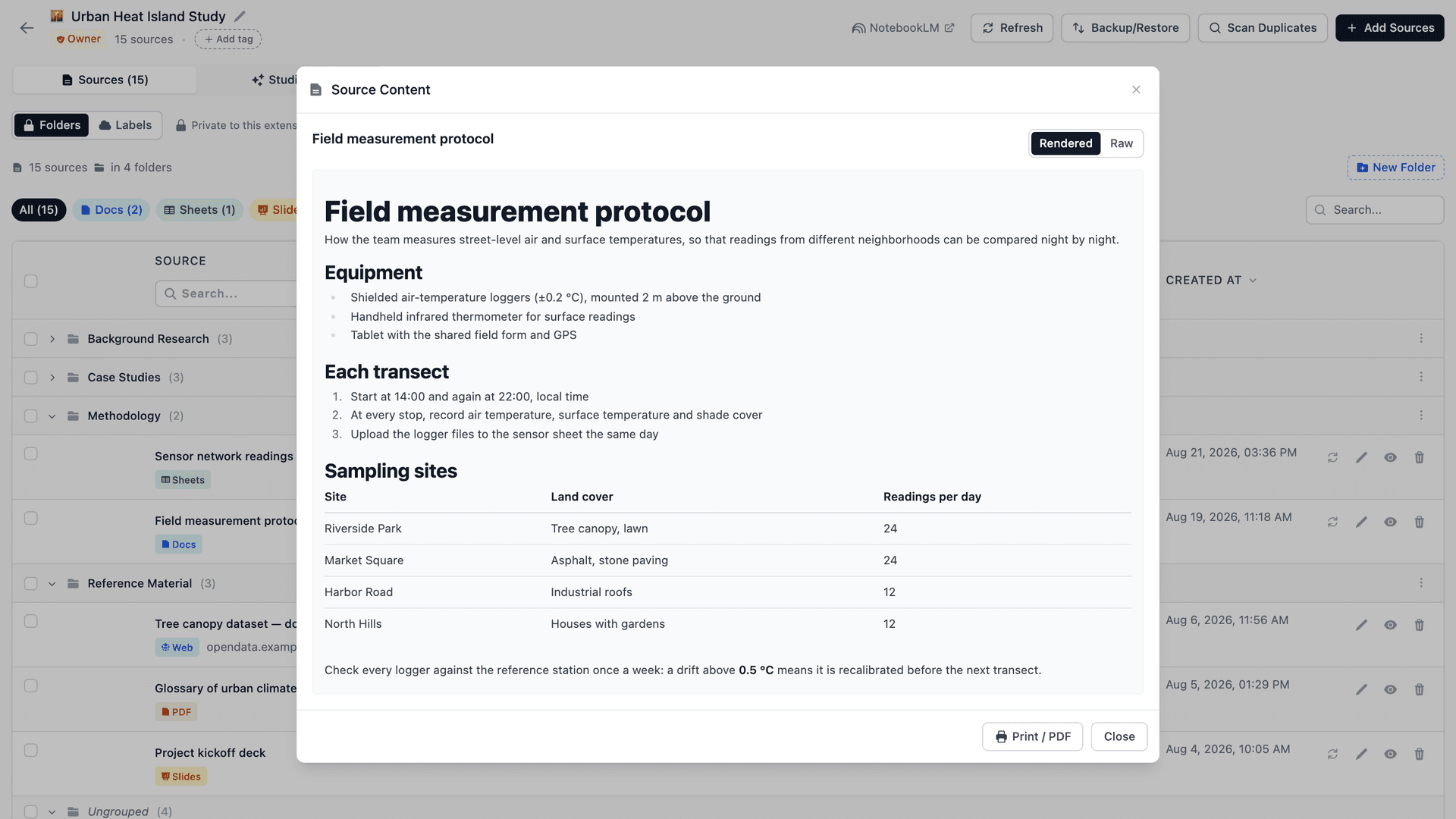Open the Background Research folder options menu

(x=1421, y=338)
